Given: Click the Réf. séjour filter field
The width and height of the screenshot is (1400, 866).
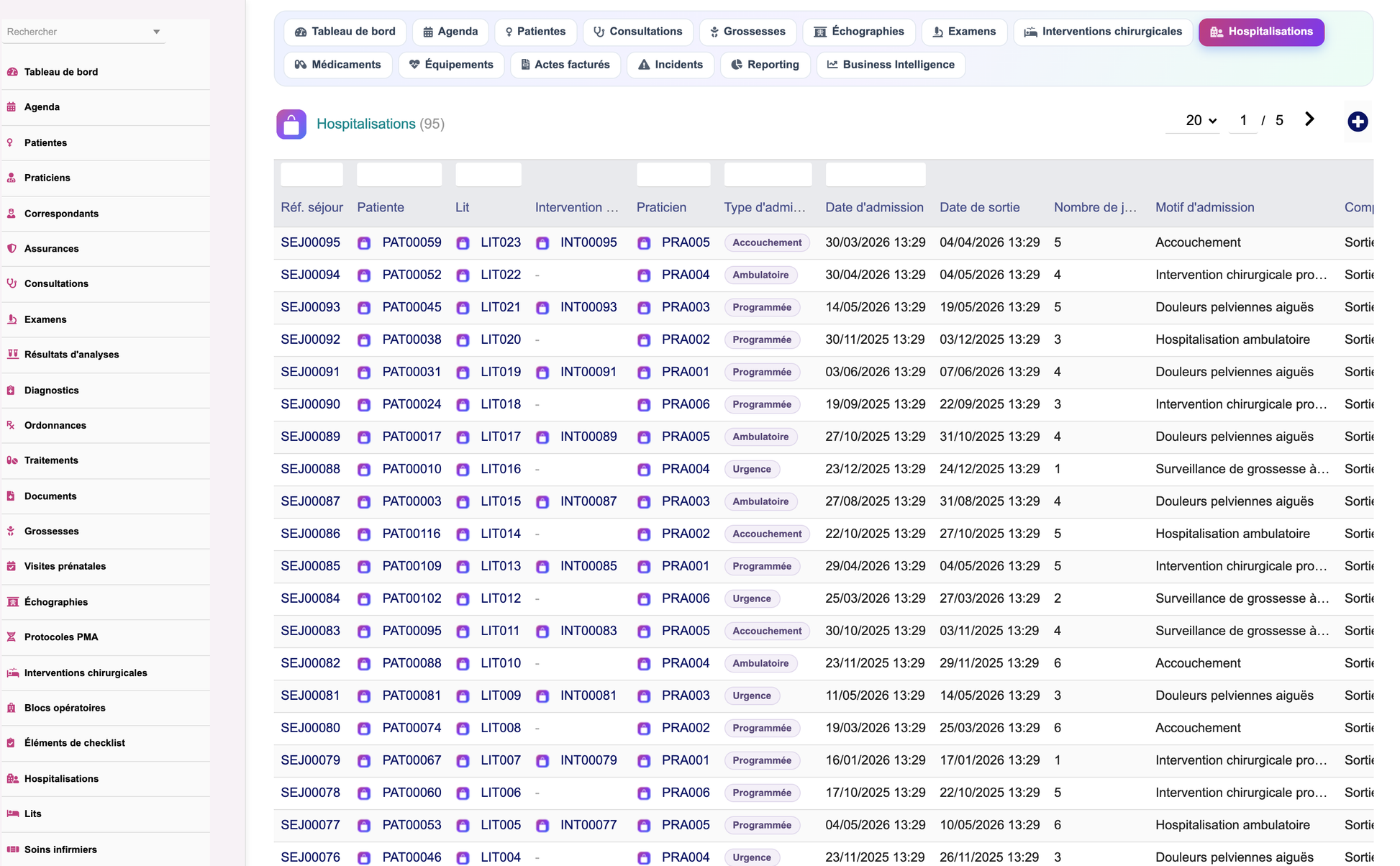Looking at the screenshot, I should point(312,175).
